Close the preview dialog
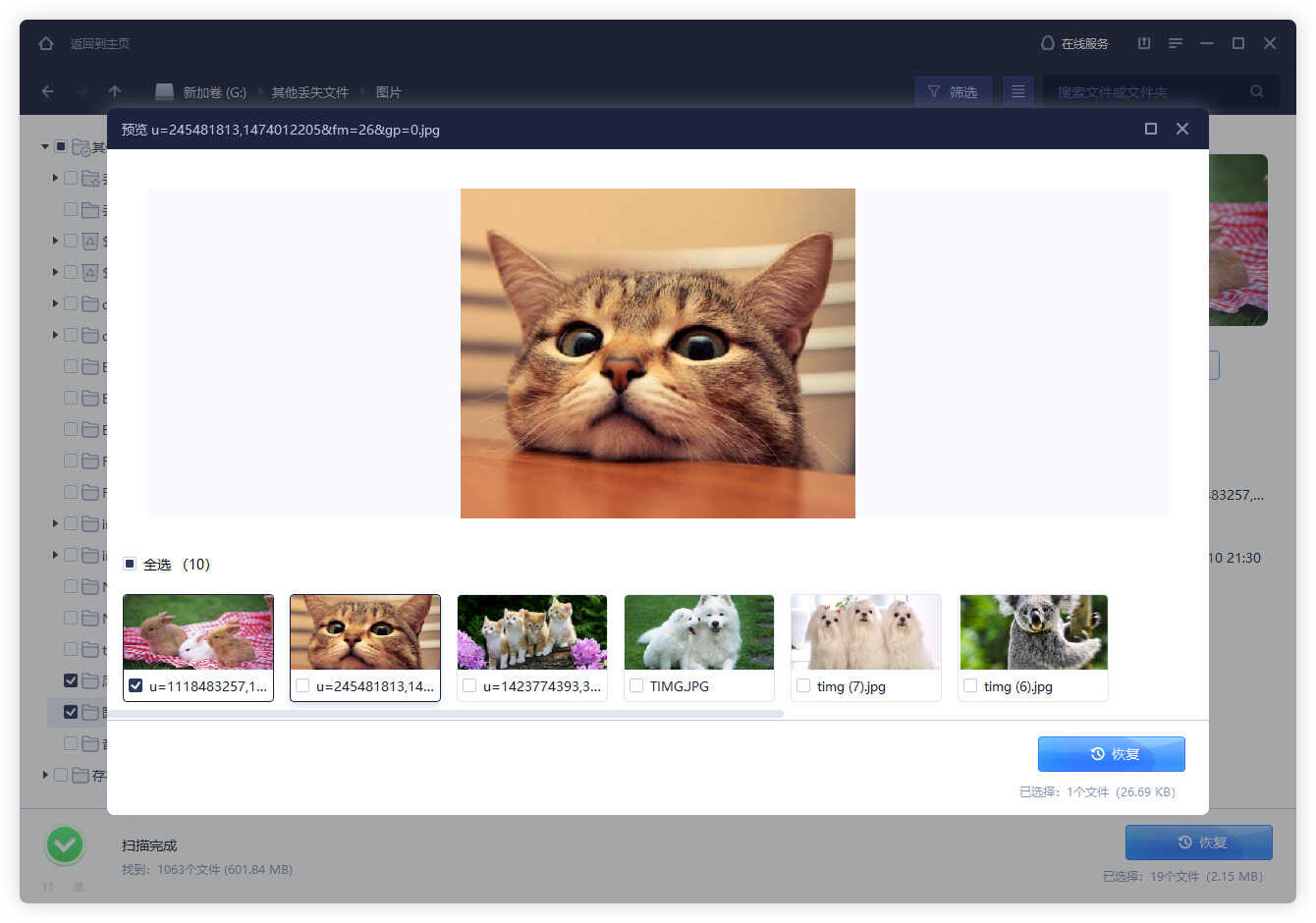 (1182, 129)
